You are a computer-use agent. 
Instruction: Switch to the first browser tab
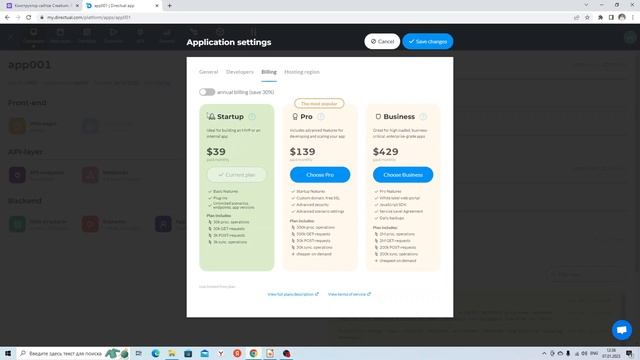click(42, 6)
